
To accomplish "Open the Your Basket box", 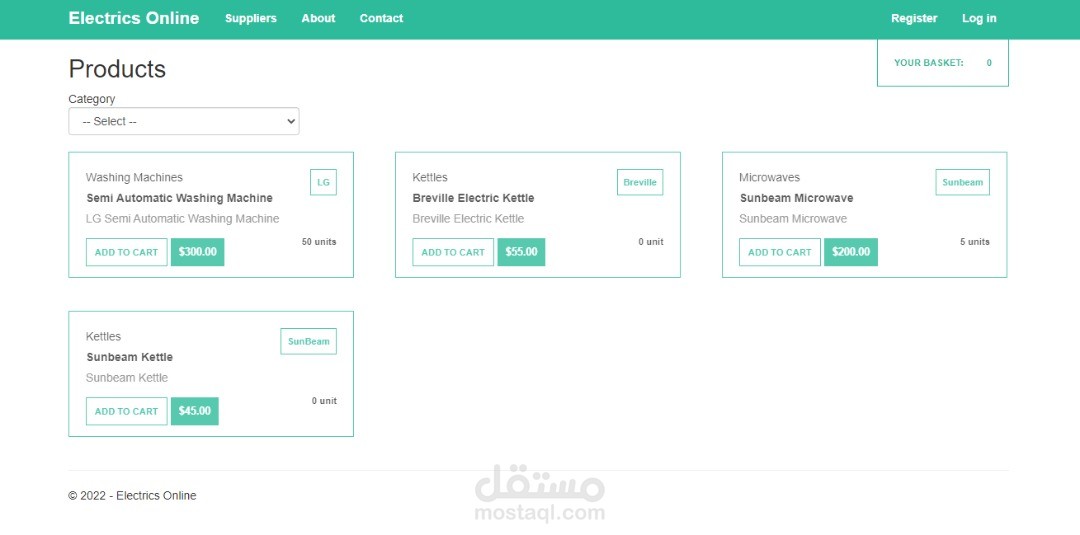I will point(942,63).
